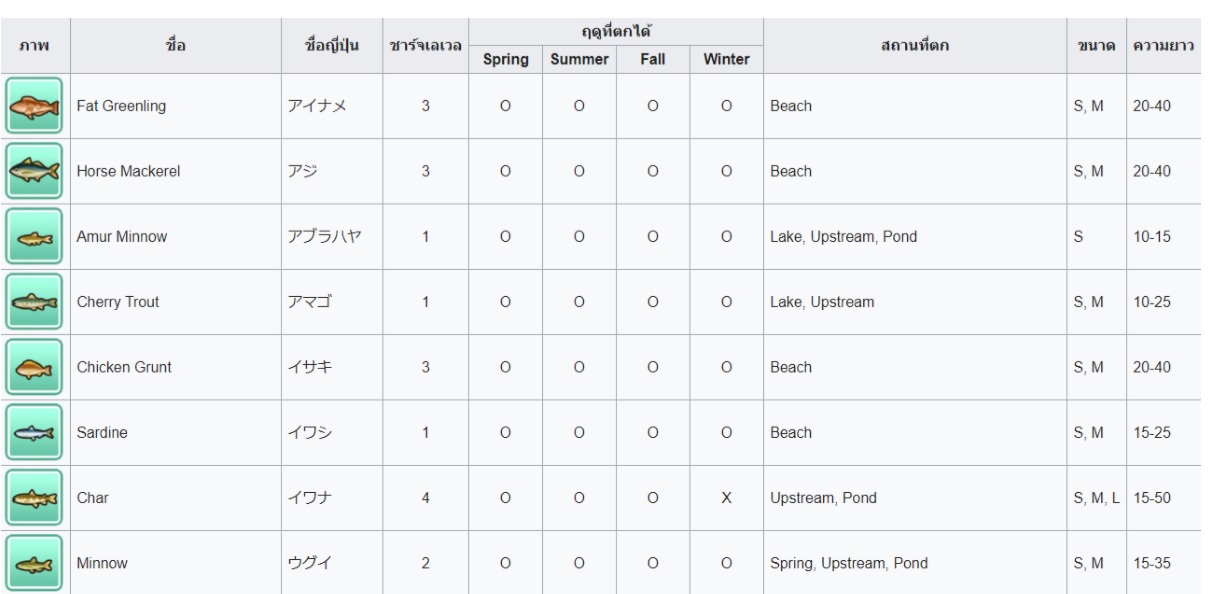This screenshot has width=1212, height=594.
Task: Select the Char fish icon
Action: coord(35,498)
